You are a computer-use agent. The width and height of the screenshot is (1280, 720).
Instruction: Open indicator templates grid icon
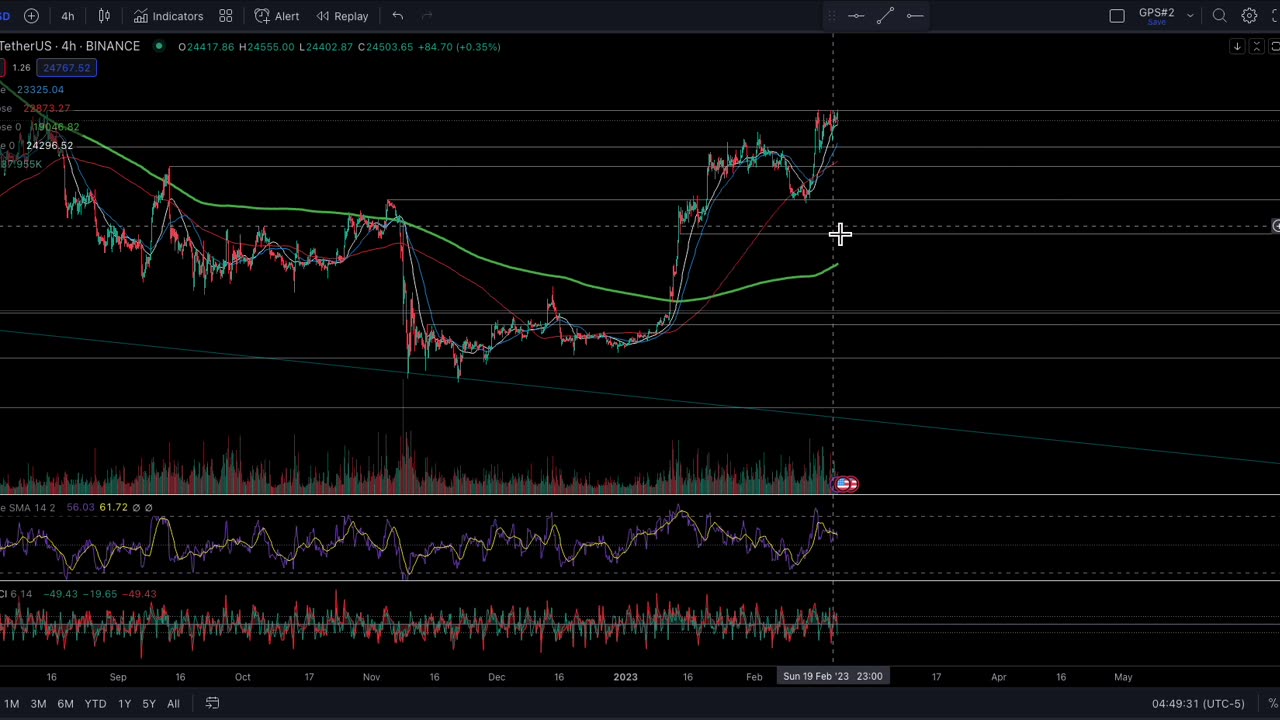click(x=226, y=16)
